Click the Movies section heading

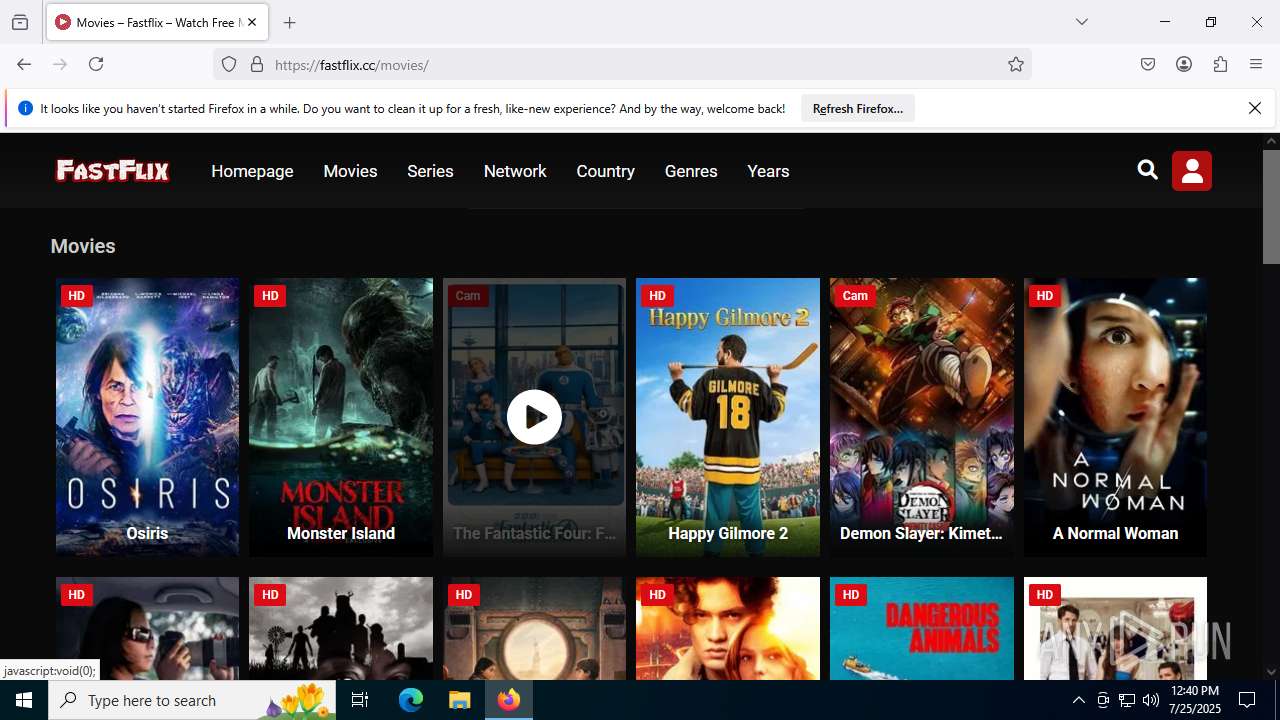[83, 246]
